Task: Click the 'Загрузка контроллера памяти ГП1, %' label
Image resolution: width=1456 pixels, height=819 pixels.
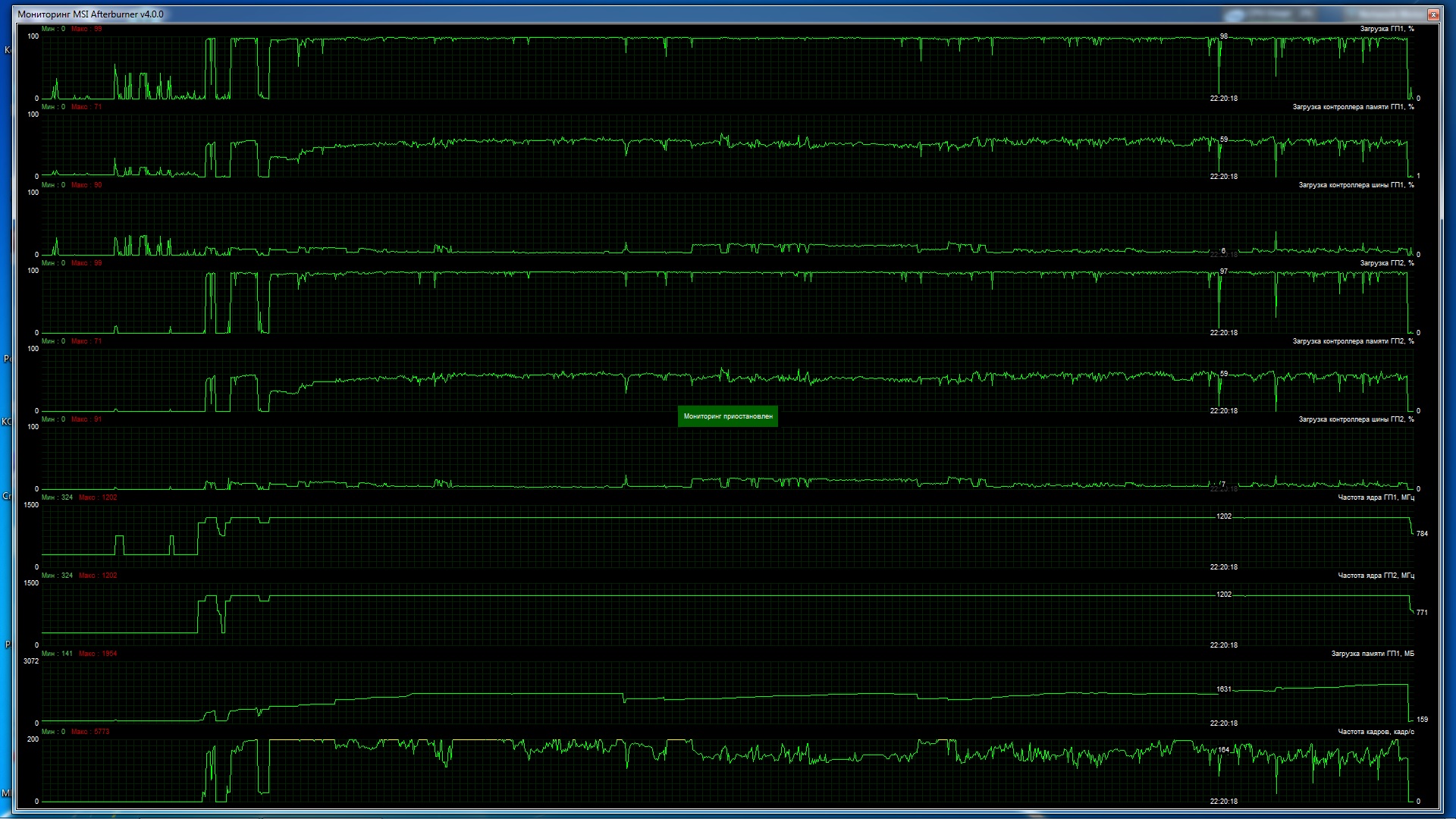Action: click(1353, 107)
